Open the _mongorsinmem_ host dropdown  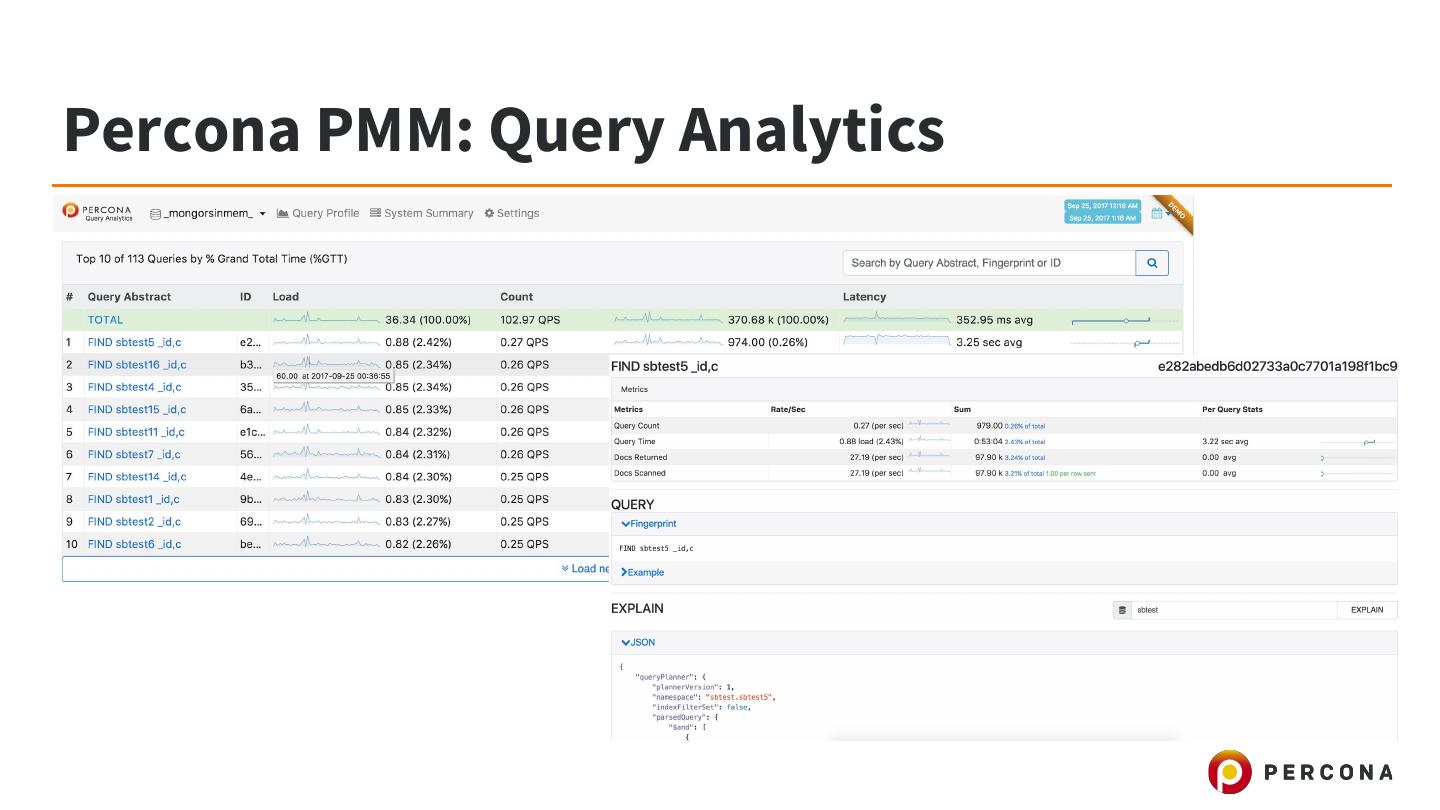pyautogui.click(x=208, y=213)
